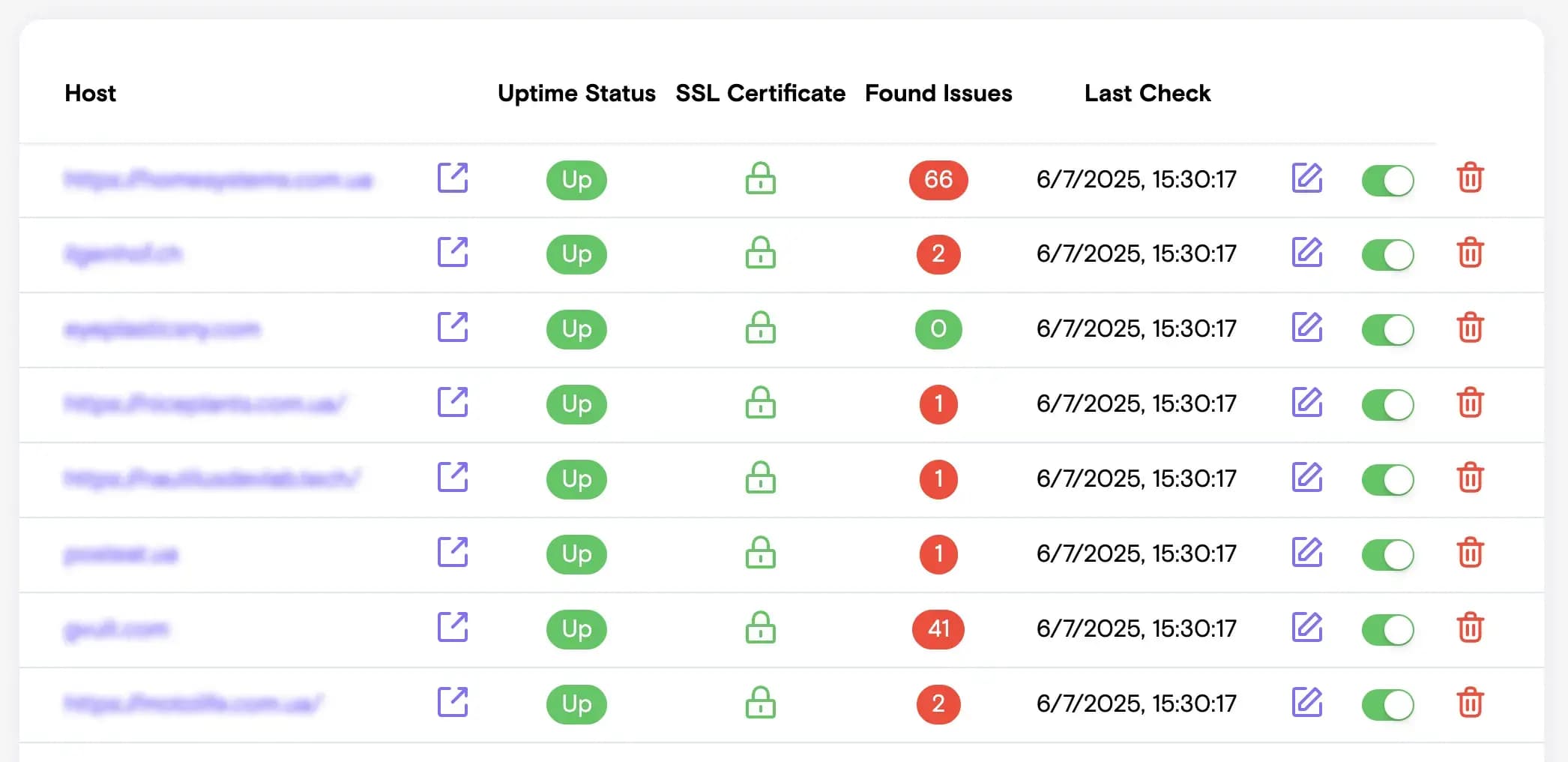
Task: Edit the fourth host row
Action: tap(1307, 403)
